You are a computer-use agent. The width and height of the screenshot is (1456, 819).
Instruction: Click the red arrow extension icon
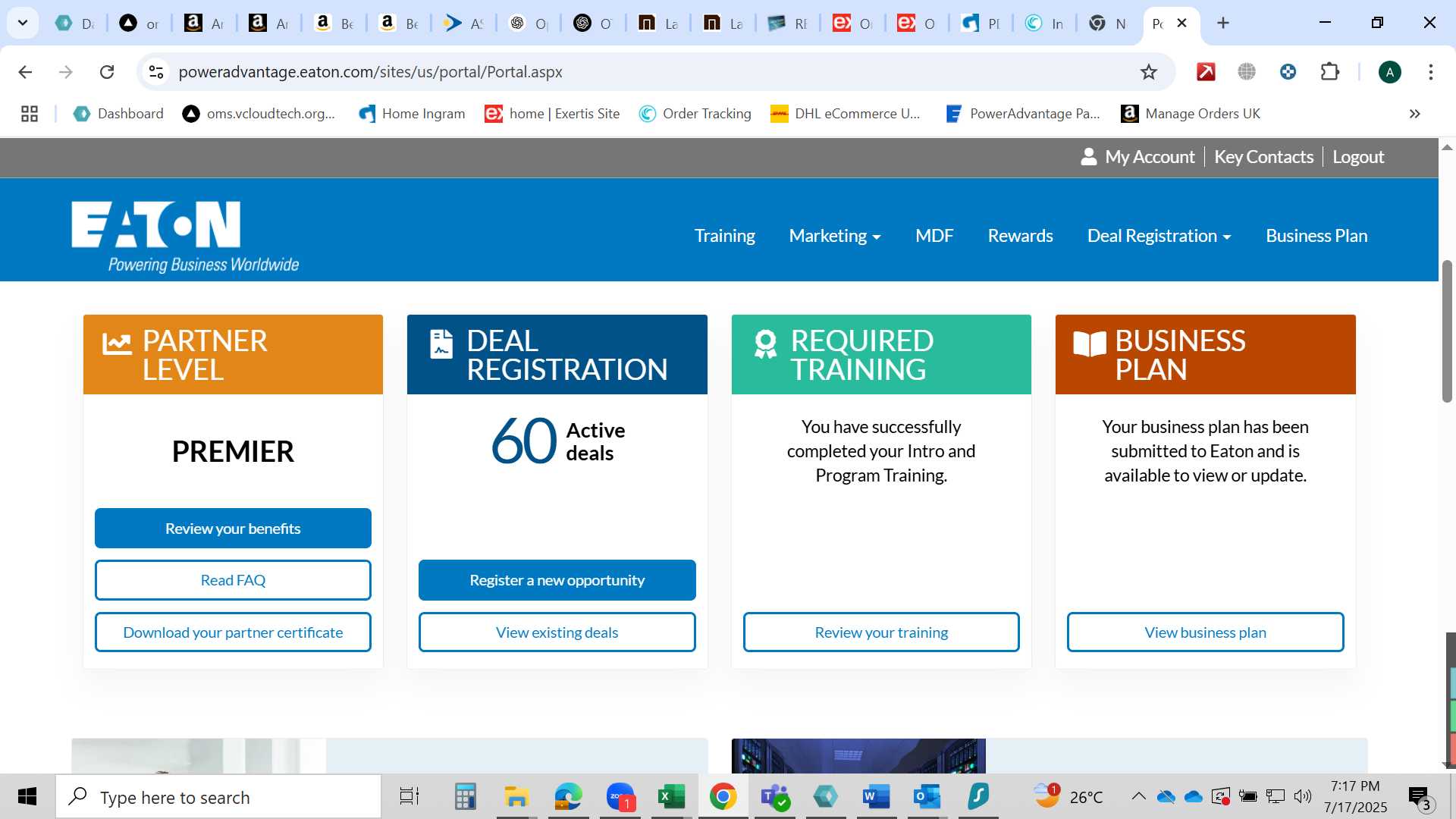pos(1206,72)
